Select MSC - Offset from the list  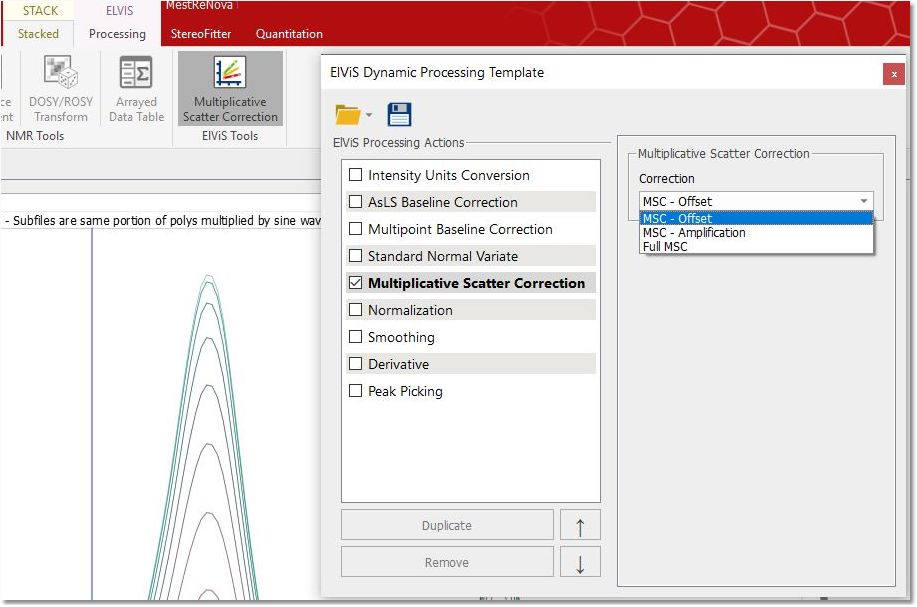(756, 218)
